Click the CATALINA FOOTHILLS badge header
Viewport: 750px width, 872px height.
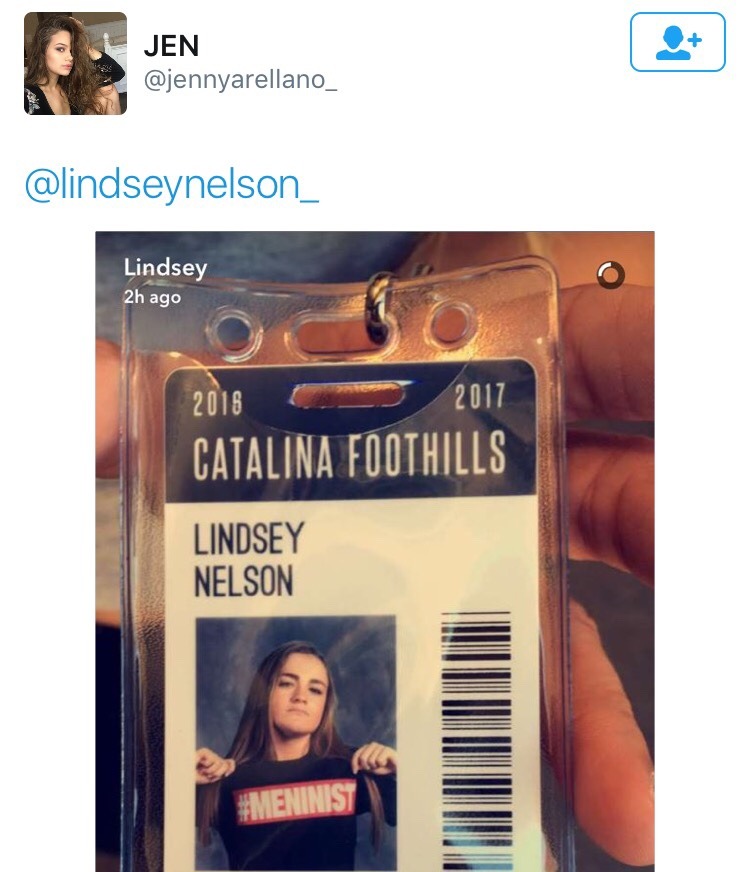click(x=349, y=455)
